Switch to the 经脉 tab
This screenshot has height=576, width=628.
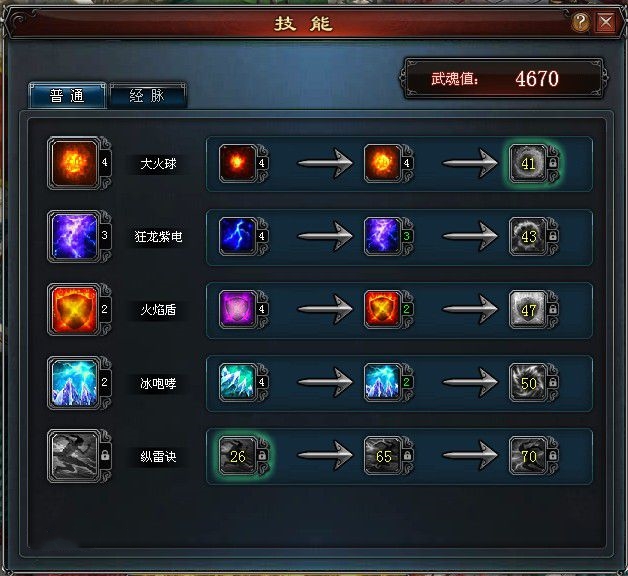pyautogui.click(x=148, y=96)
